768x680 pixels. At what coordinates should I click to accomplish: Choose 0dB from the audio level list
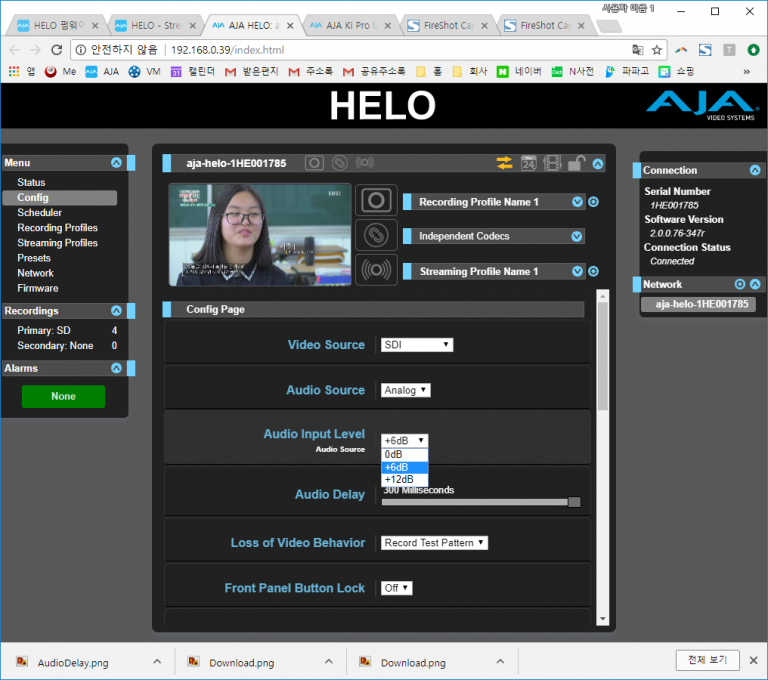[405, 455]
